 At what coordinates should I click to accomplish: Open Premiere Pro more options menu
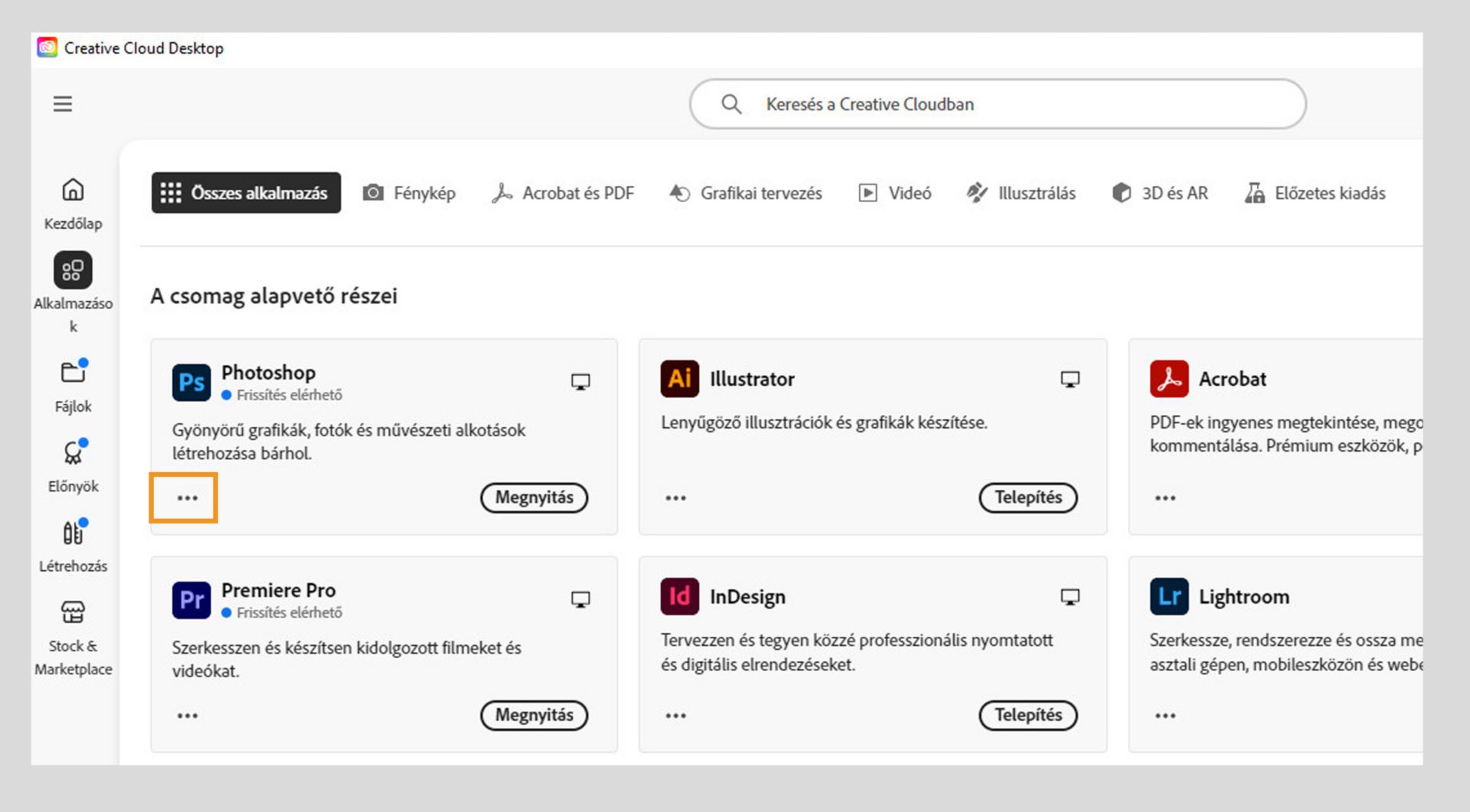[187, 716]
